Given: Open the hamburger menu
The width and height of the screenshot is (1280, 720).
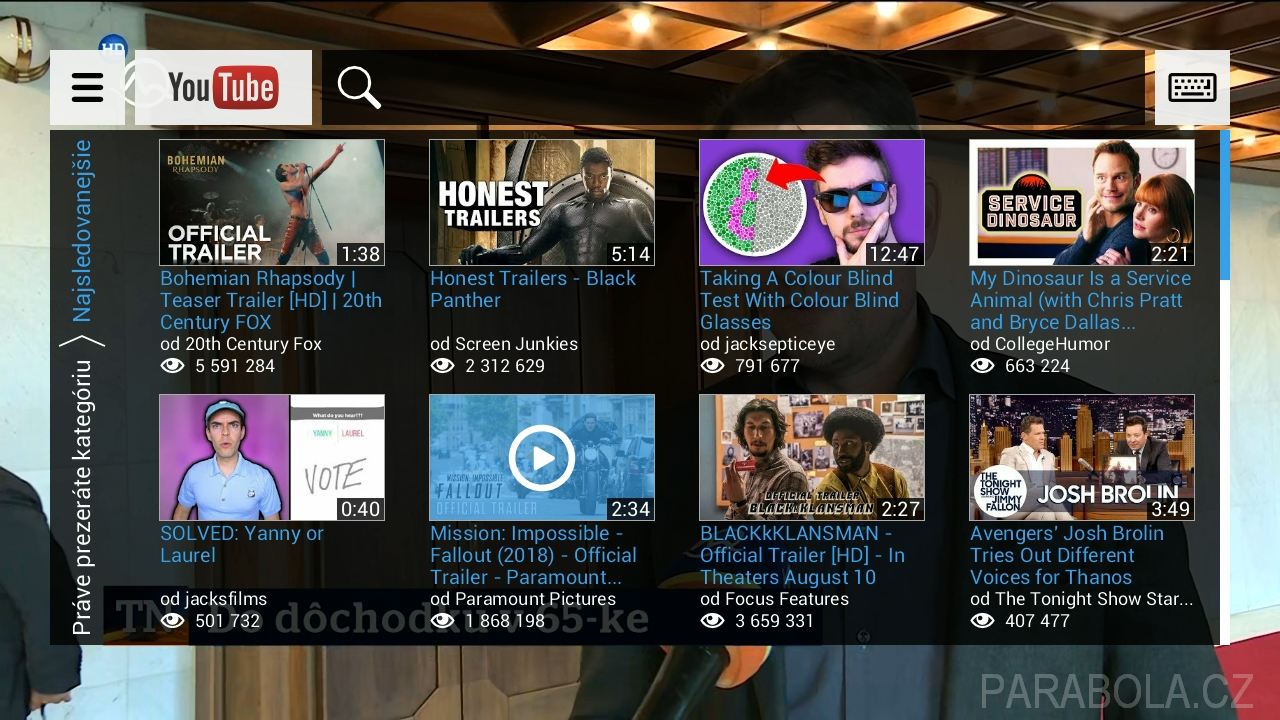Looking at the screenshot, I should tap(87, 88).
